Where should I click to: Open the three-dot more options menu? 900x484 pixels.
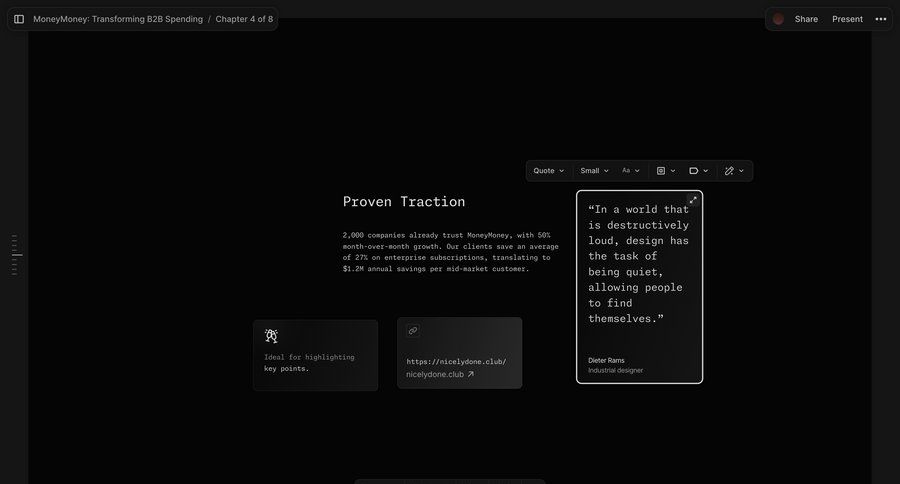click(x=881, y=19)
